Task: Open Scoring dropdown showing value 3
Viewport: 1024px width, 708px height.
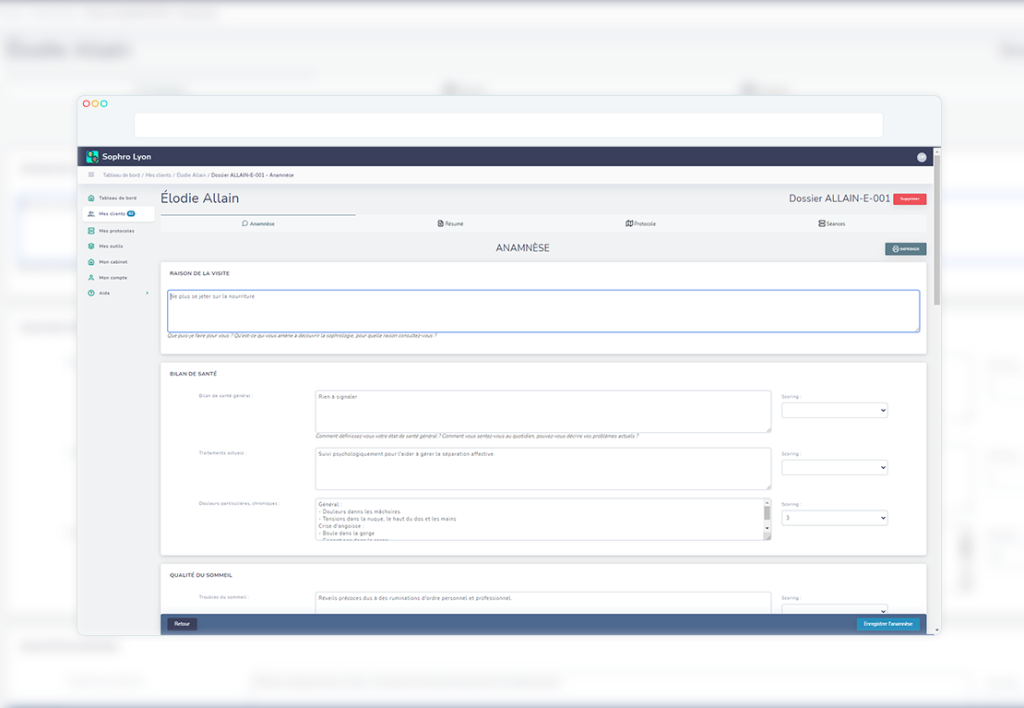Action: tap(834, 518)
